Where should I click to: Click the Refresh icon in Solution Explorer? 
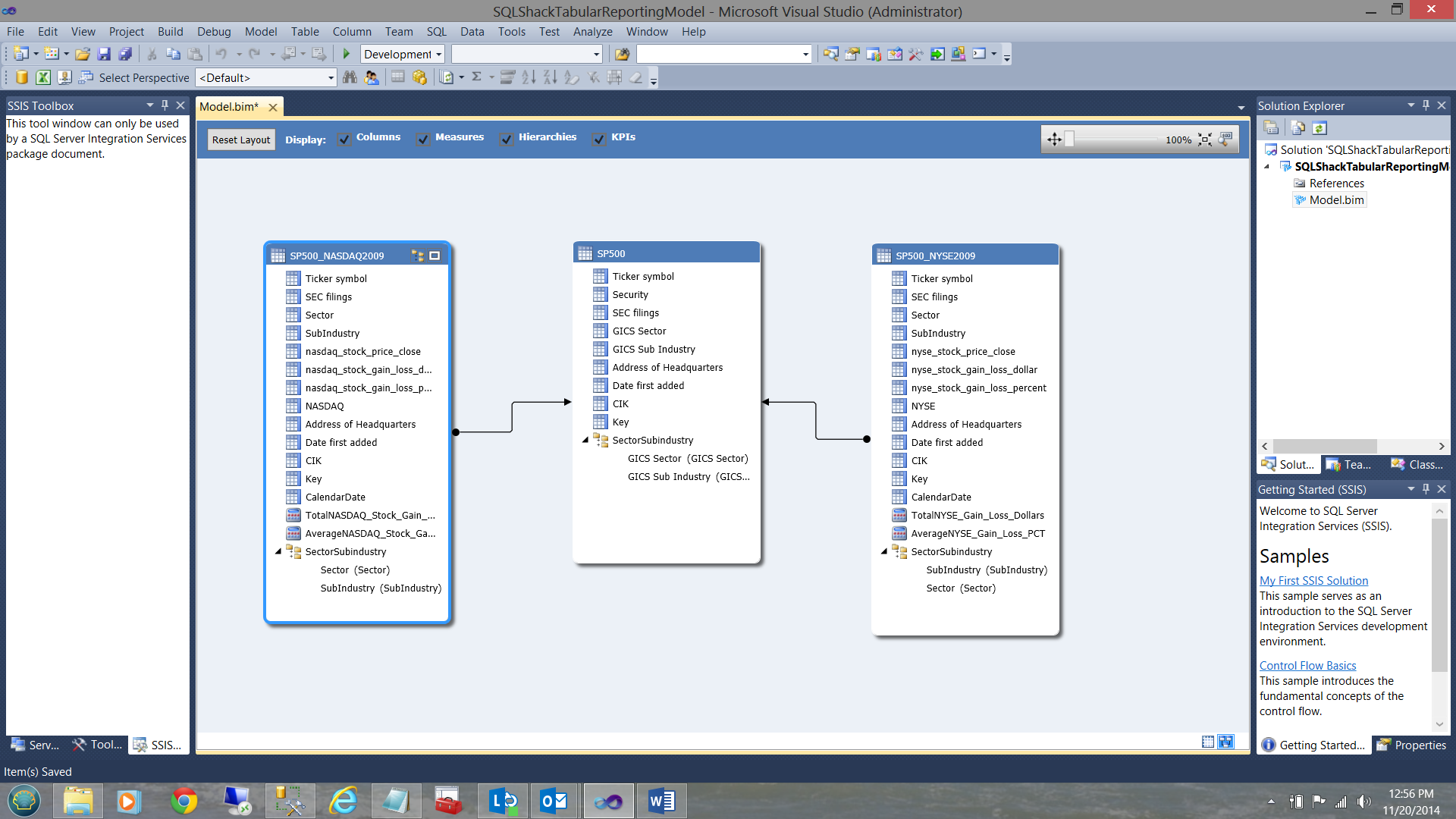click(1319, 128)
